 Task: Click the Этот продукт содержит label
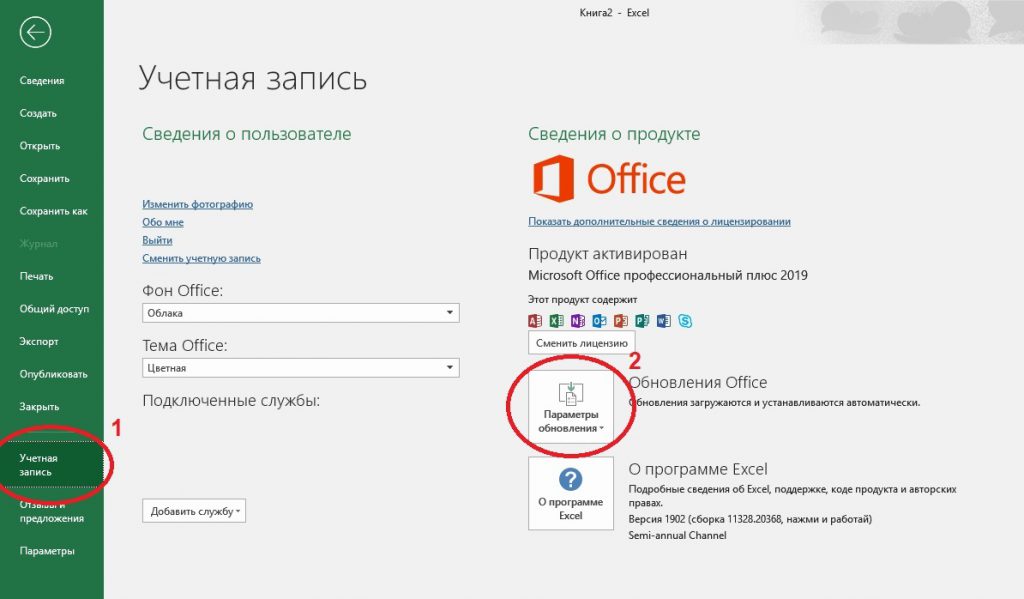[x=583, y=300]
